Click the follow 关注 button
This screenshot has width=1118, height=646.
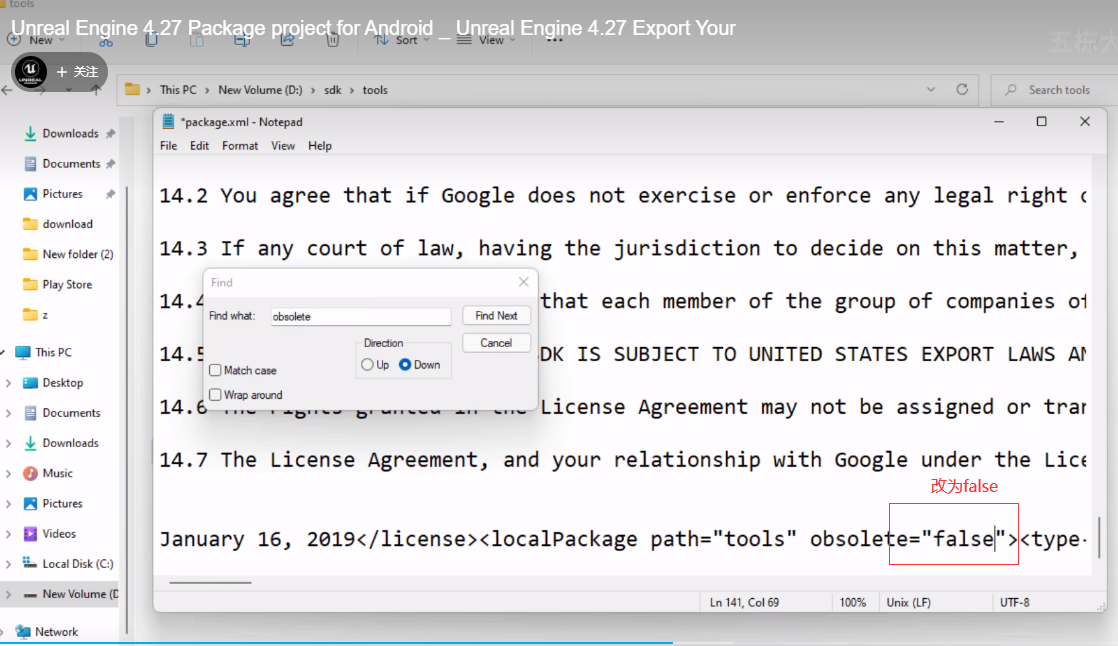77,71
